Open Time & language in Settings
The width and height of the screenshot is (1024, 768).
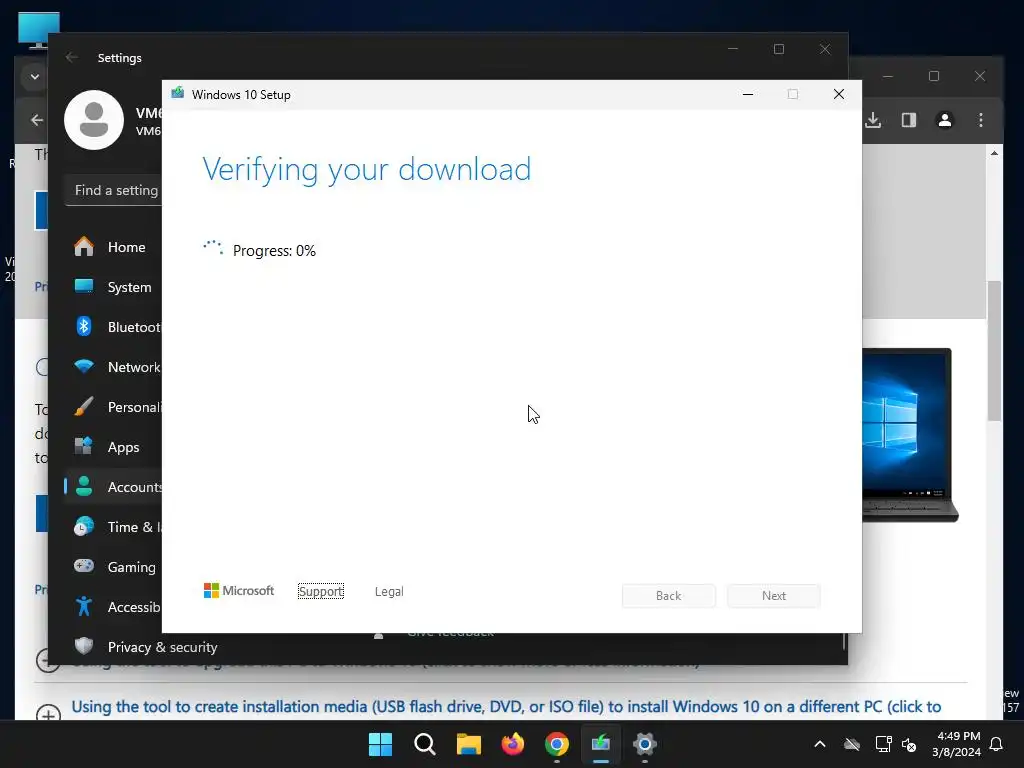tap(114, 527)
